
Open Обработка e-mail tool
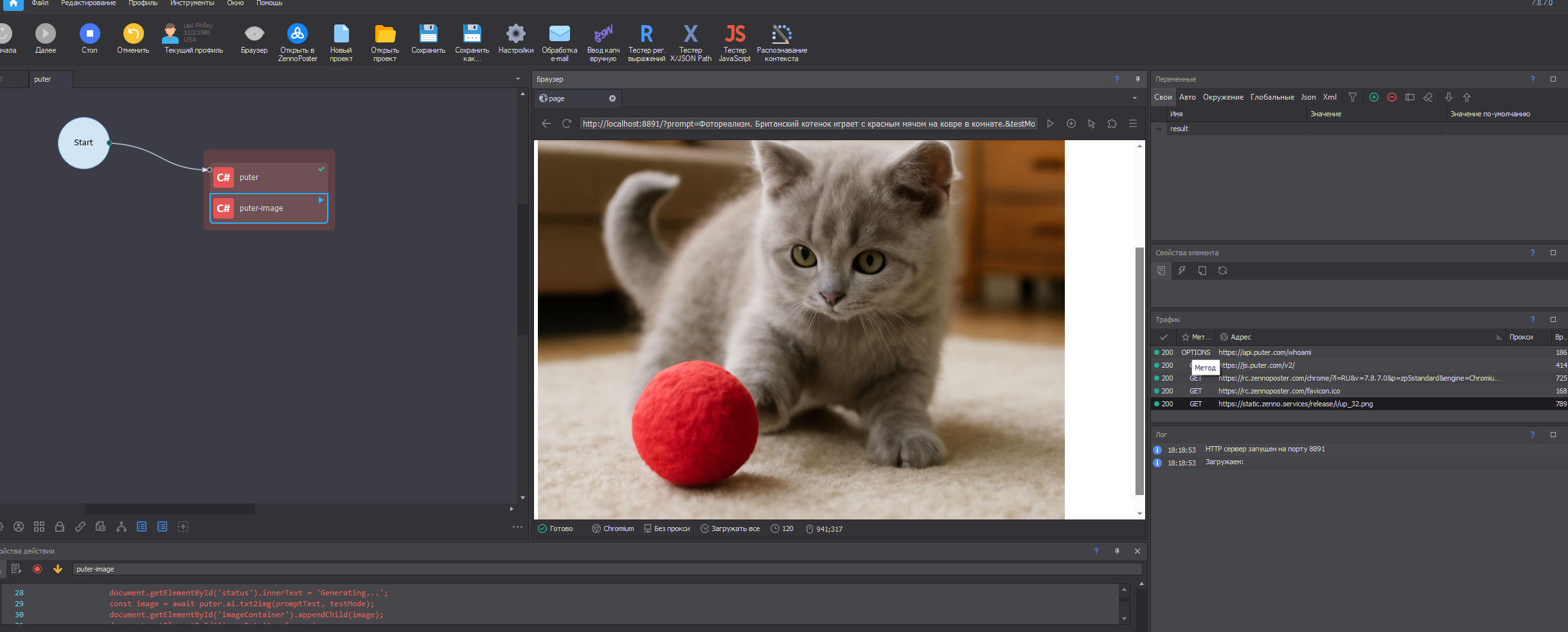click(x=559, y=42)
